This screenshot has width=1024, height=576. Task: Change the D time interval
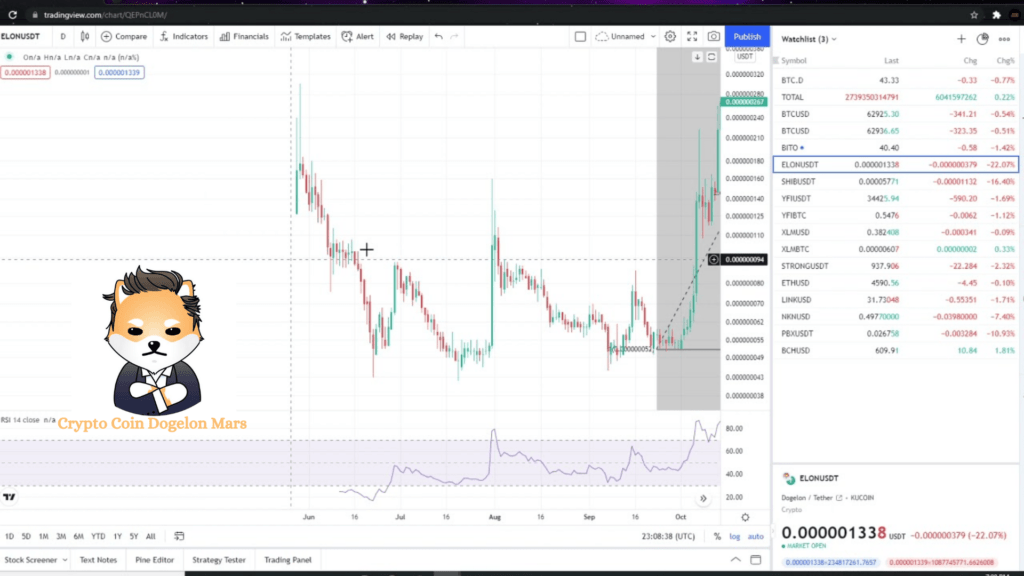[63, 37]
